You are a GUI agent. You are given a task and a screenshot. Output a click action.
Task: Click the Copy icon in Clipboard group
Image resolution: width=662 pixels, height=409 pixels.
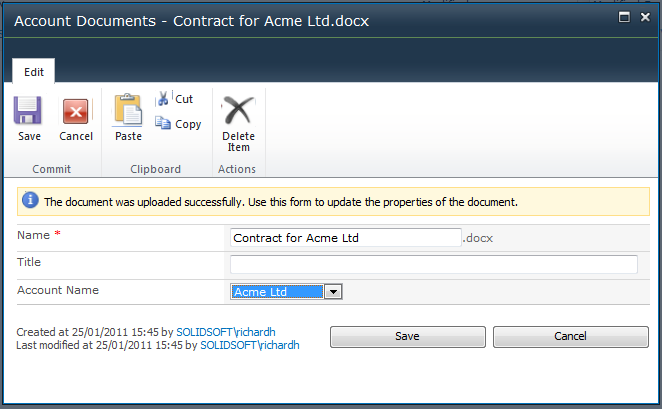pos(164,124)
